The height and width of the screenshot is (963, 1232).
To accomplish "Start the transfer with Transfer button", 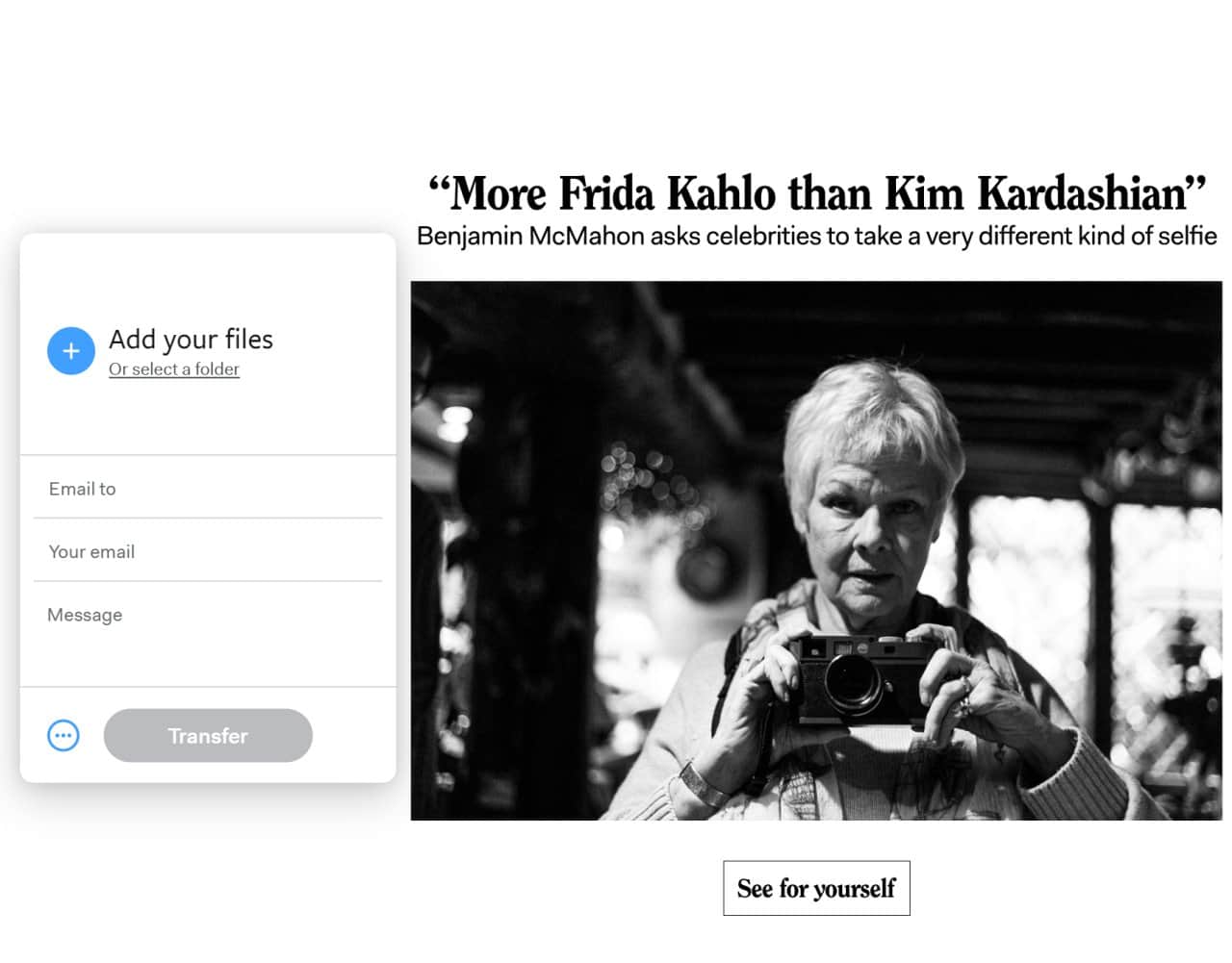I will coord(208,736).
